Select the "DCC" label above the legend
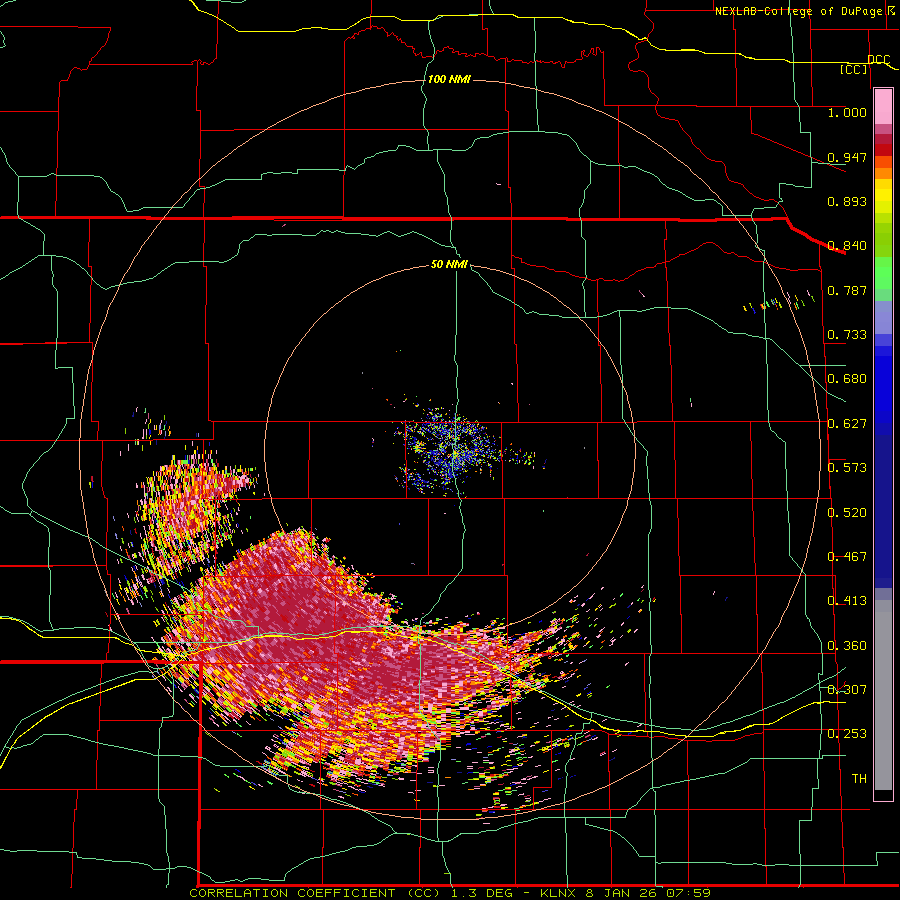This screenshot has width=900, height=900. (x=879, y=59)
